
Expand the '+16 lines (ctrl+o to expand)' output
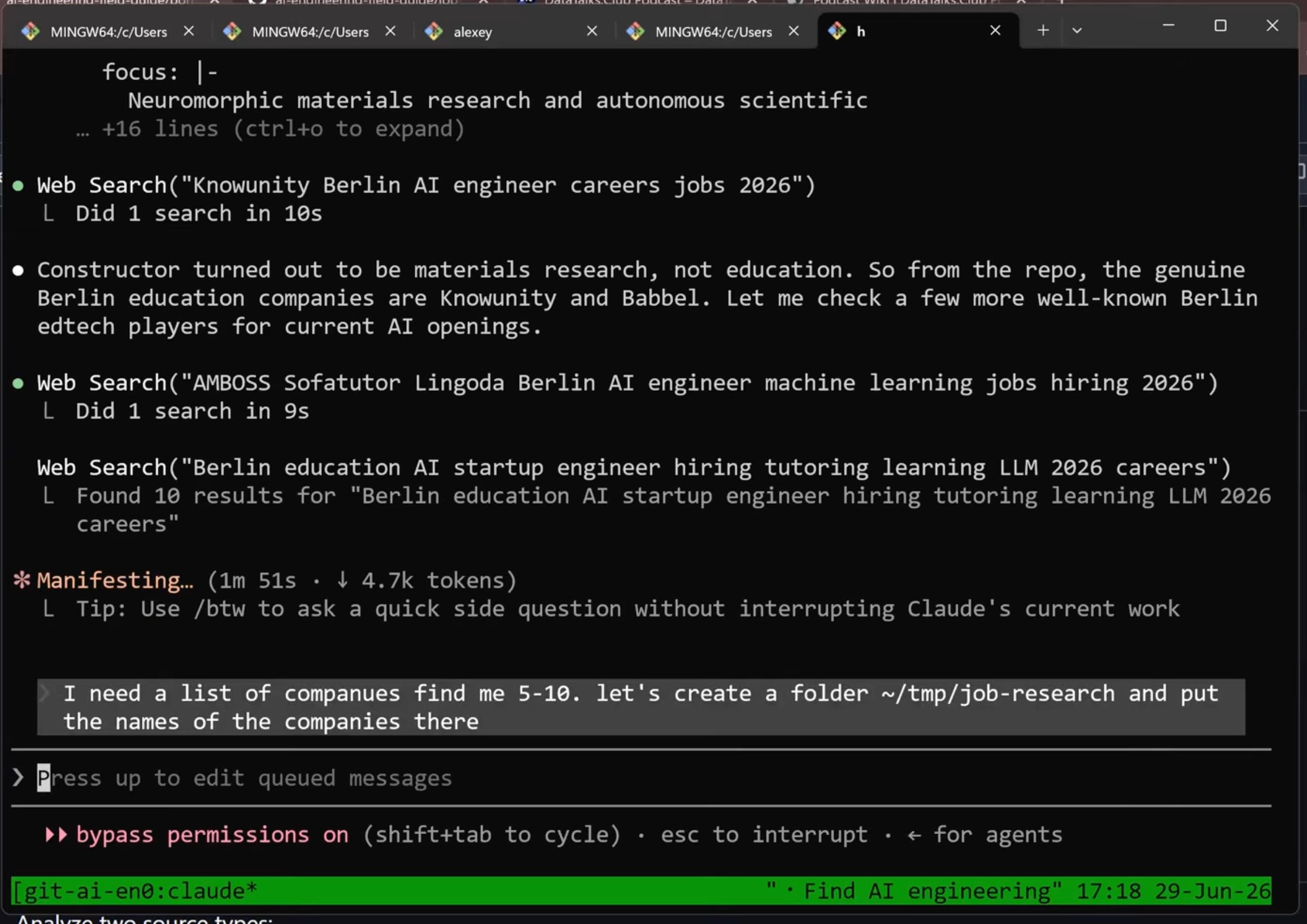pos(271,129)
